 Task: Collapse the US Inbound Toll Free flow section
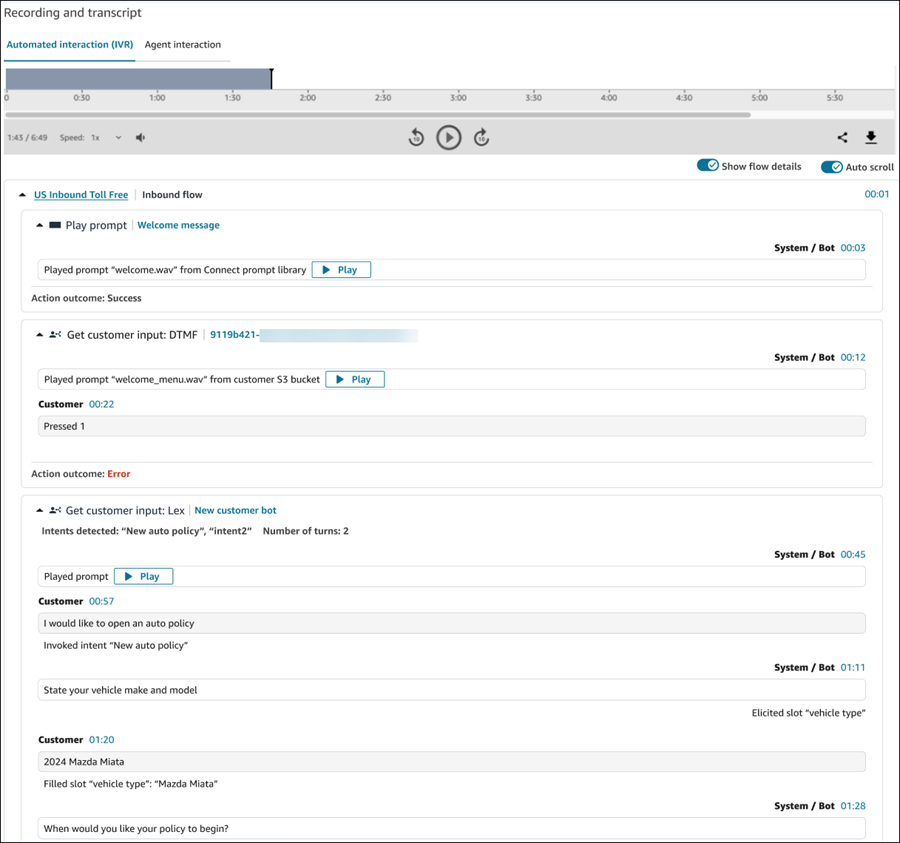[x=23, y=195]
